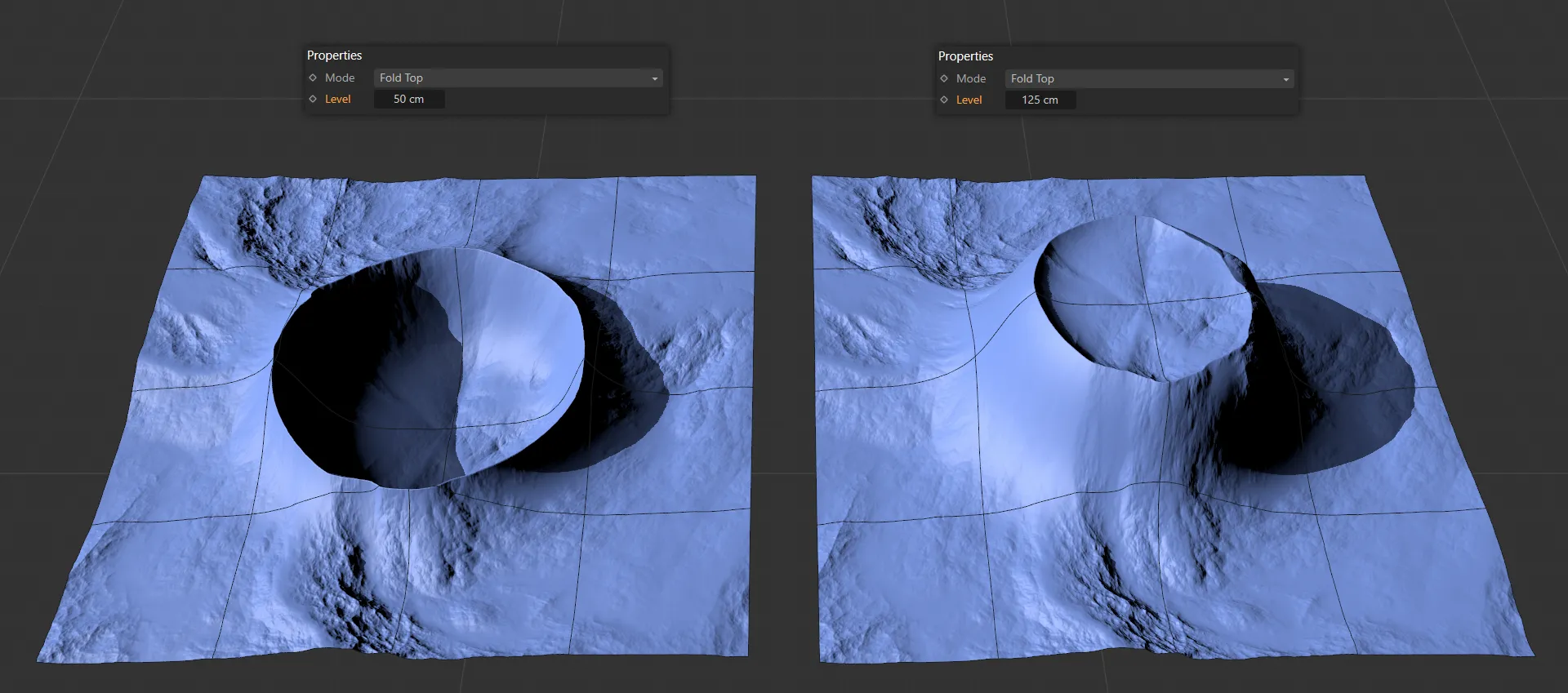Click the Mode keyframe diamond in left panel
The width and height of the screenshot is (1568, 693).
(x=313, y=78)
